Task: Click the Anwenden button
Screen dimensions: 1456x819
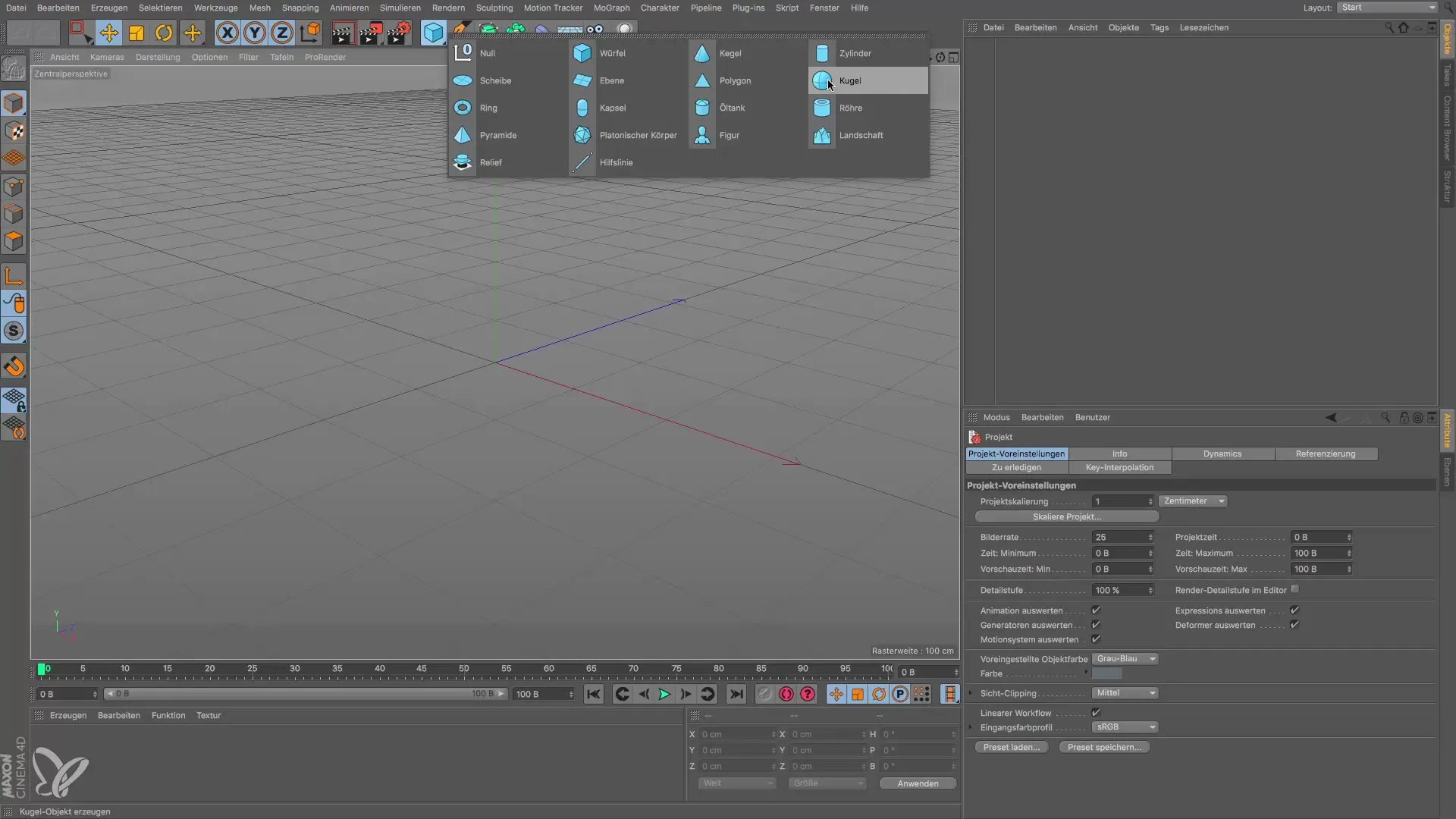Action: [918, 784]
